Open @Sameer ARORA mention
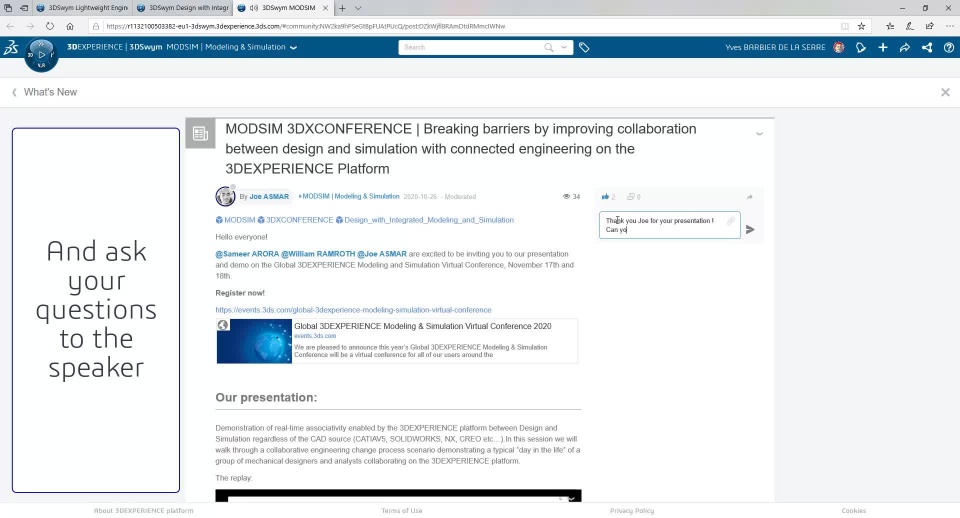This screenshot has height=518, width=960. point(247,253)
